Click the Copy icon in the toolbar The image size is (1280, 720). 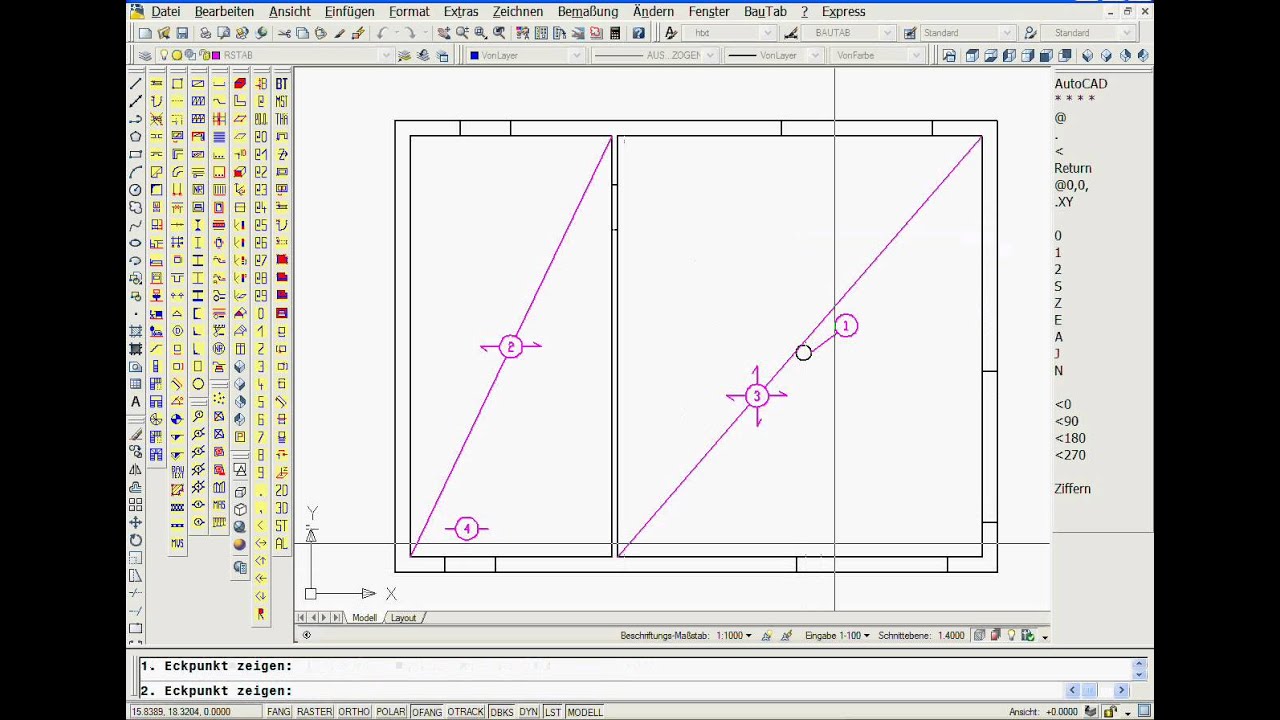point(302,33)
